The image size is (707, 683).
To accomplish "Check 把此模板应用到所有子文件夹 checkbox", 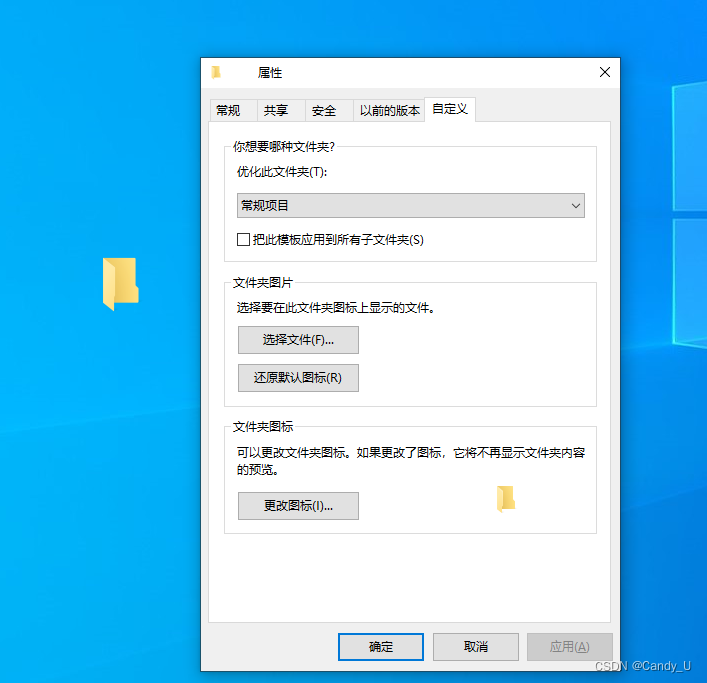I will click(x=243, y=239).
